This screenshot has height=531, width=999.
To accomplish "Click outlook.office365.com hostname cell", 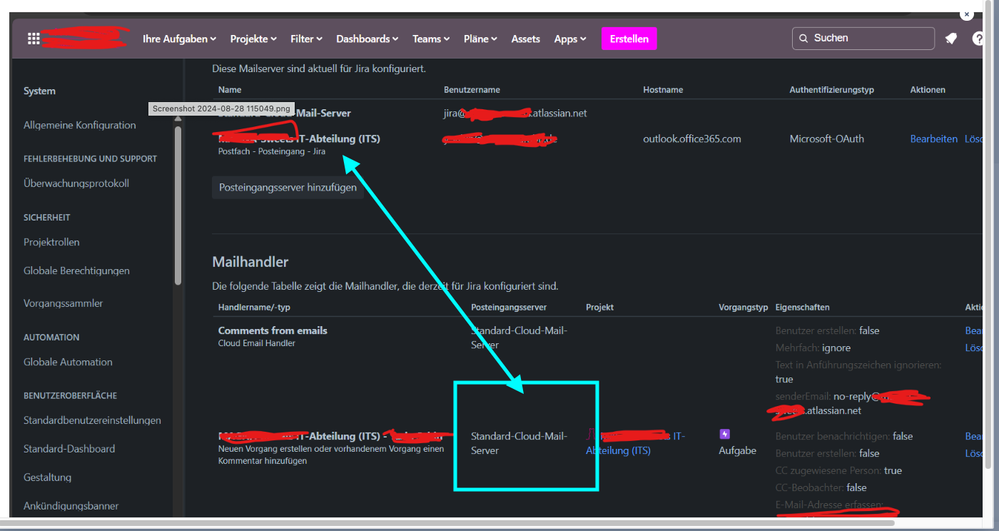I will click(692, 138).
